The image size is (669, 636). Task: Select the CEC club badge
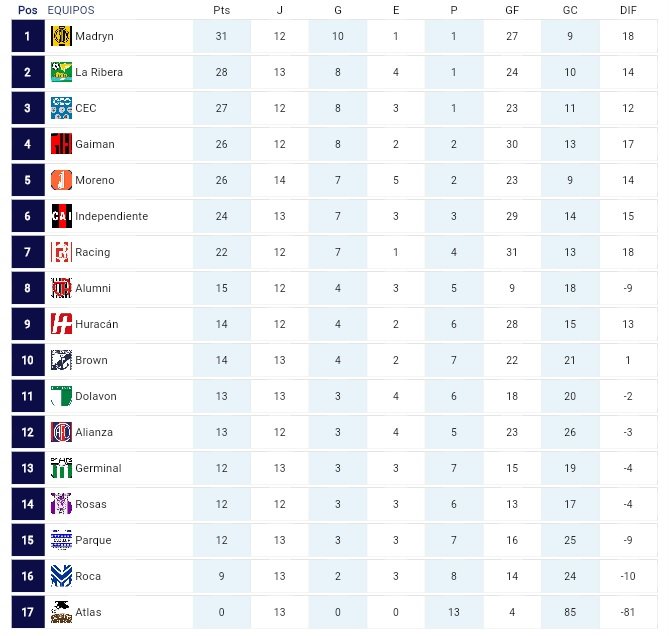pyautogui.click(x=61, y=108)
